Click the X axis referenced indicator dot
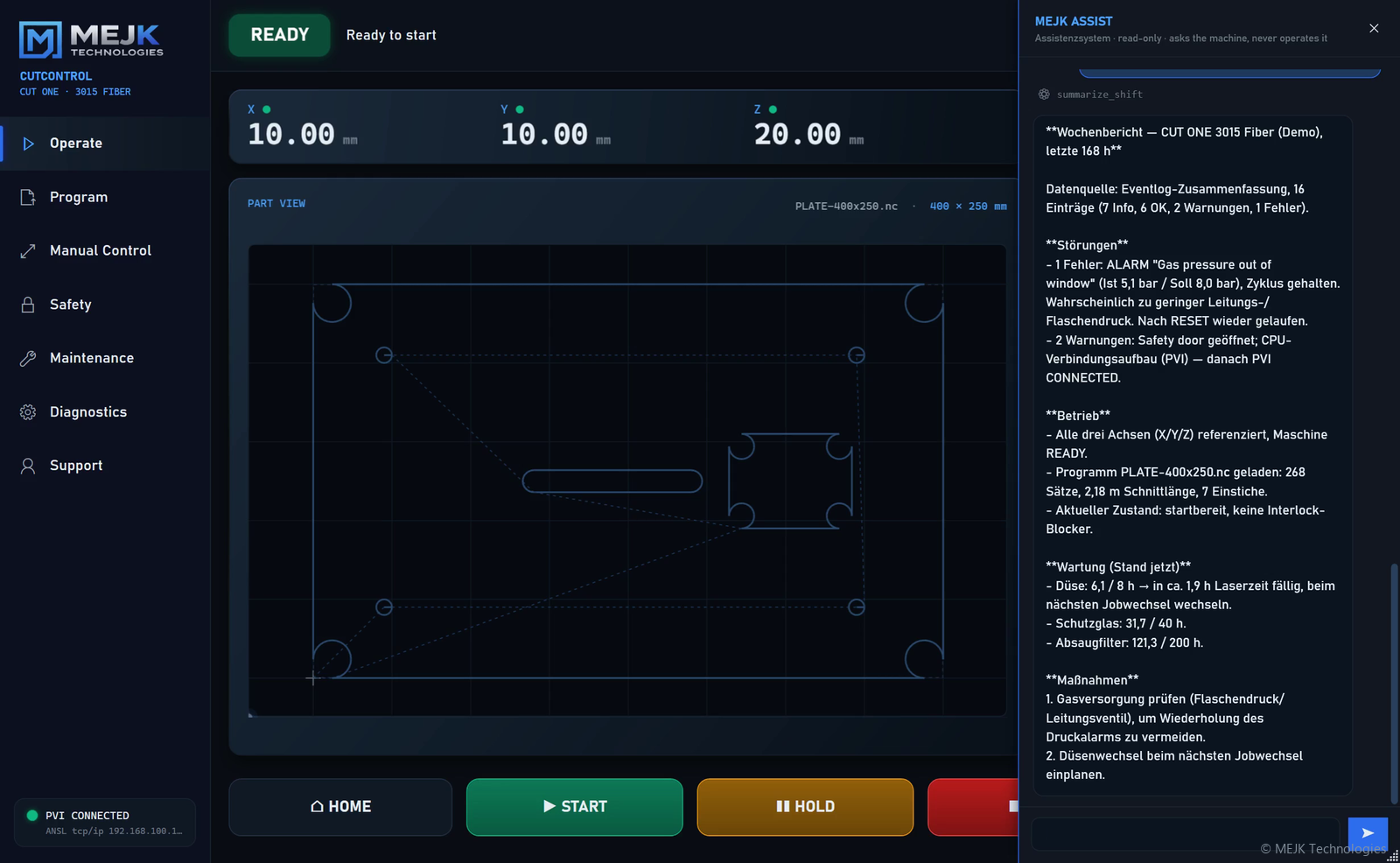 tap(267, 109)
